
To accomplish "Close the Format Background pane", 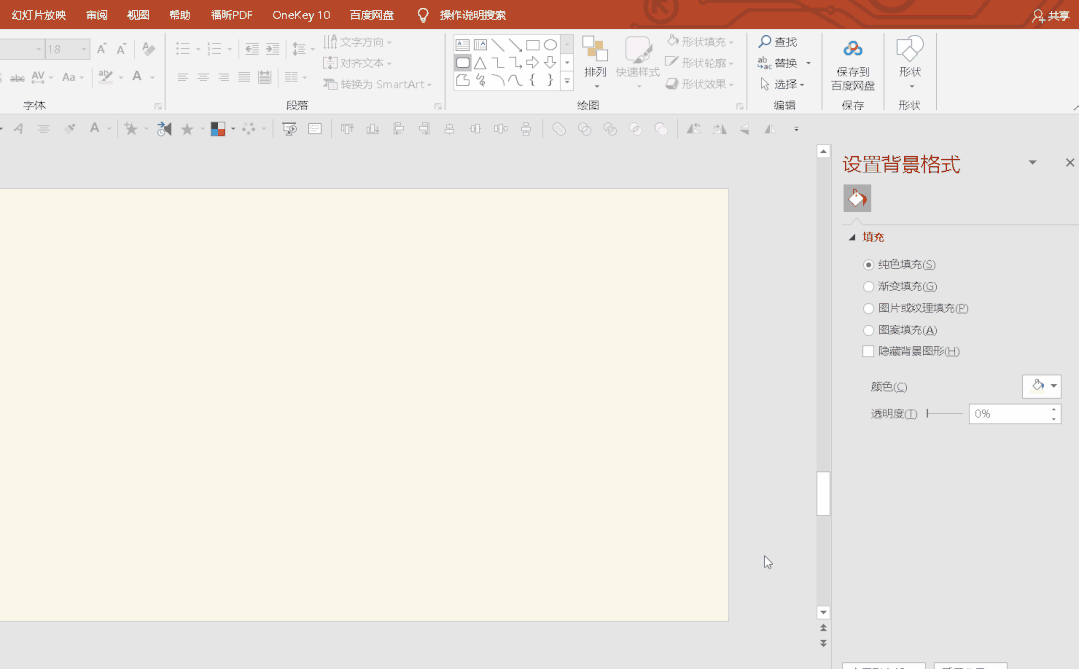I will coord(1069,162).
